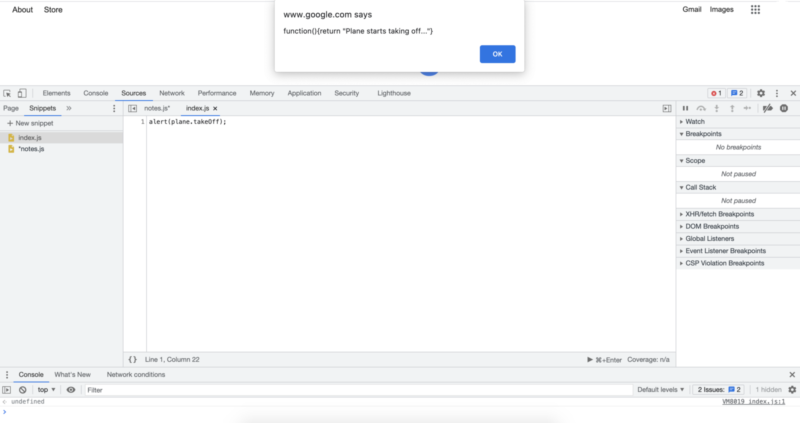Hide the debugger sidebar icon
The width and height of the screenshot is (800, 423).
[x=667, y=109]
